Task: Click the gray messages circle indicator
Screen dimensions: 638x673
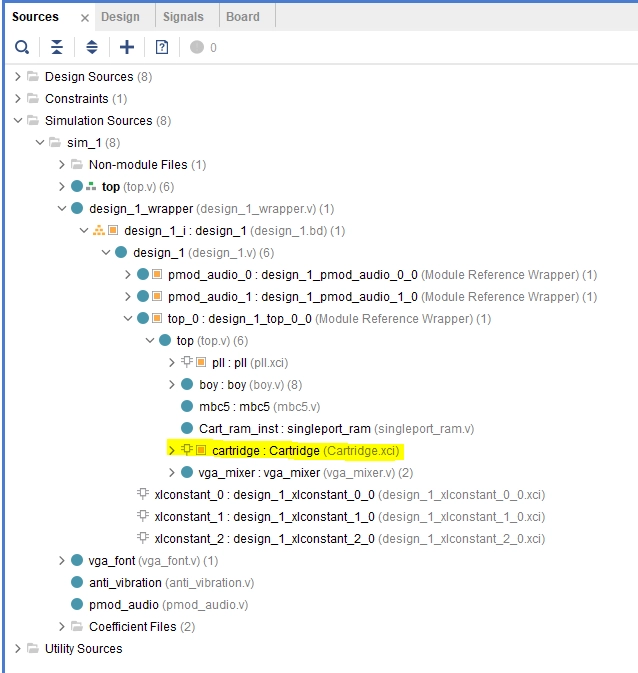Action: click(197, 47)
